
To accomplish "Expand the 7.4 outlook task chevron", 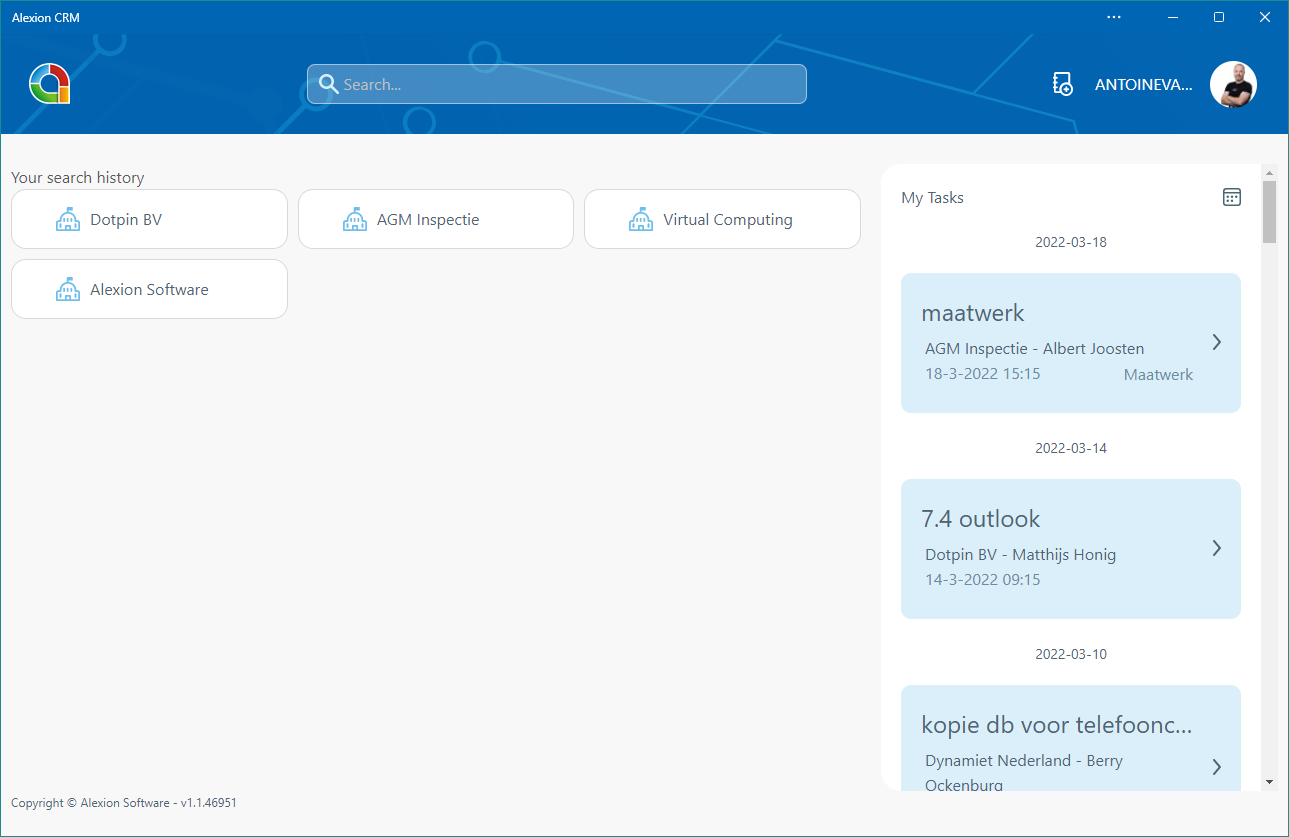I will tap(1216, 548).
